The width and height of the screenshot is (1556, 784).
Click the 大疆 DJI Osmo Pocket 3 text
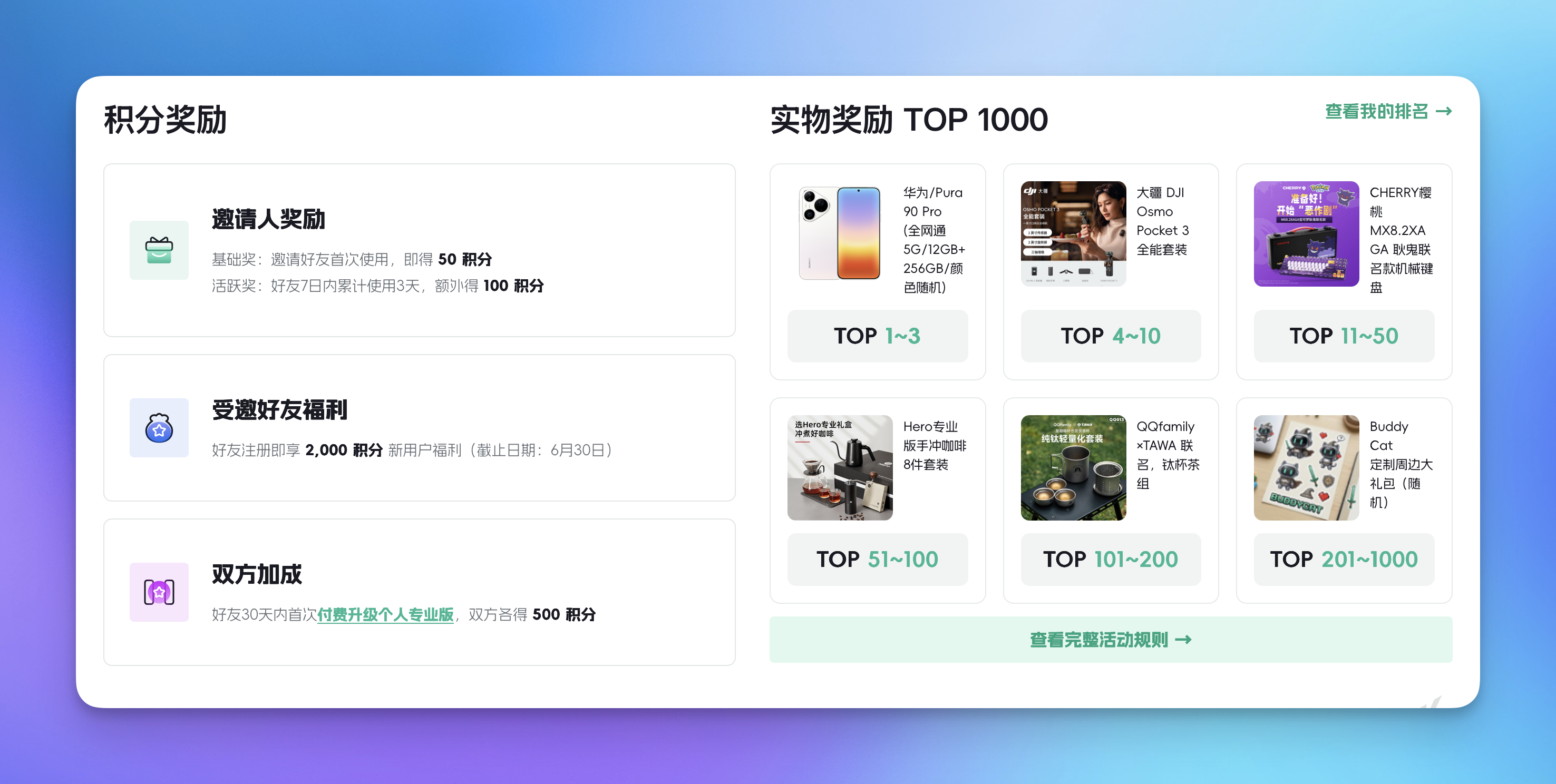point(1163,220)
